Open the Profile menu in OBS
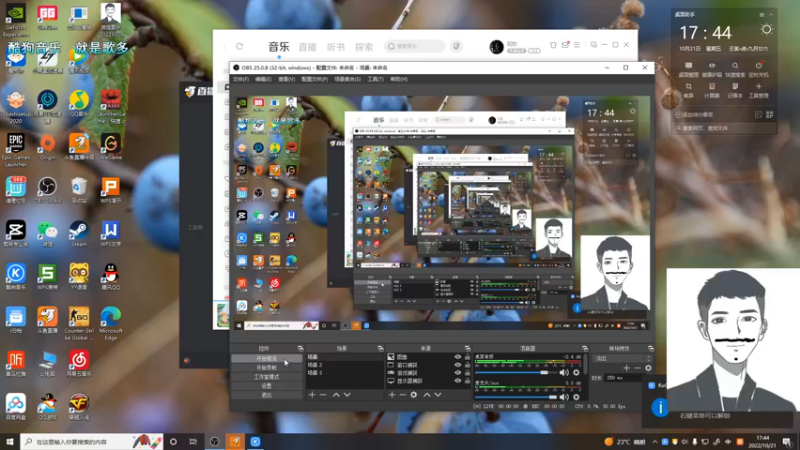800x450 pixels. 314,79
